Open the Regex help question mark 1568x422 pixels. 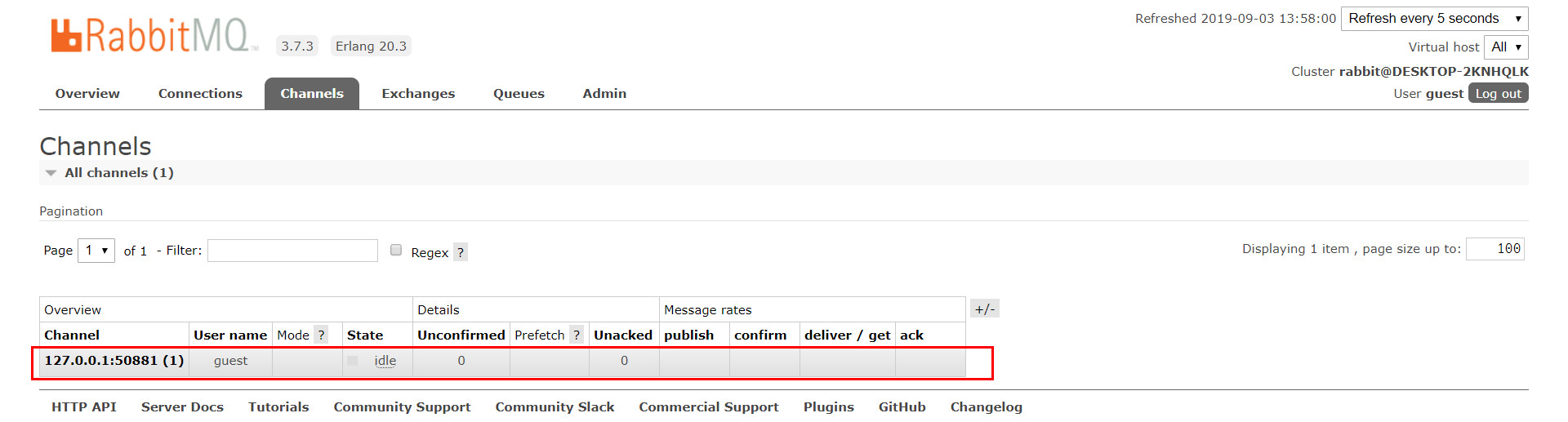[x=461, y=253]
